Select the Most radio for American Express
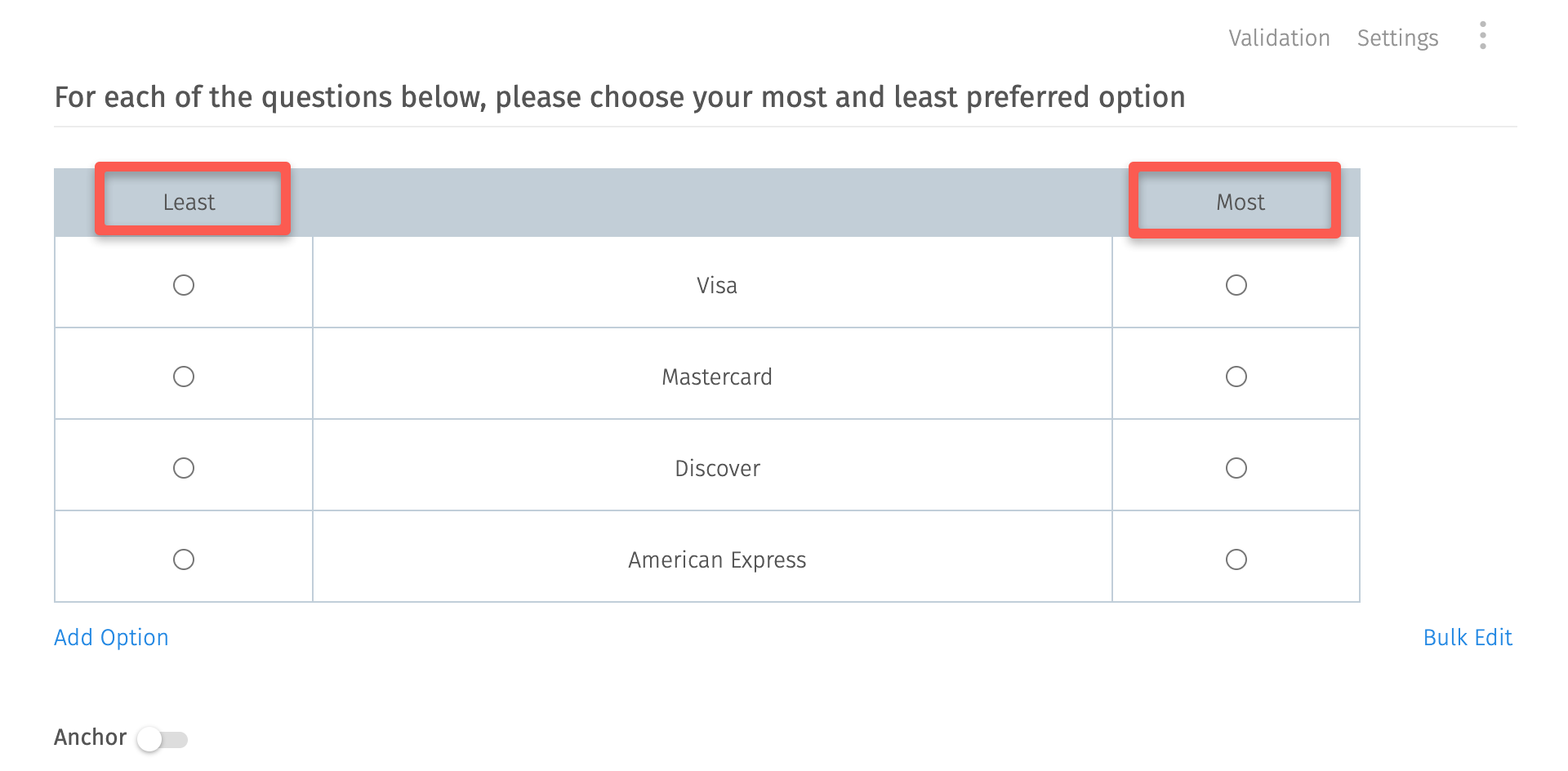Screen dimensions: 1568x771 1236,559
